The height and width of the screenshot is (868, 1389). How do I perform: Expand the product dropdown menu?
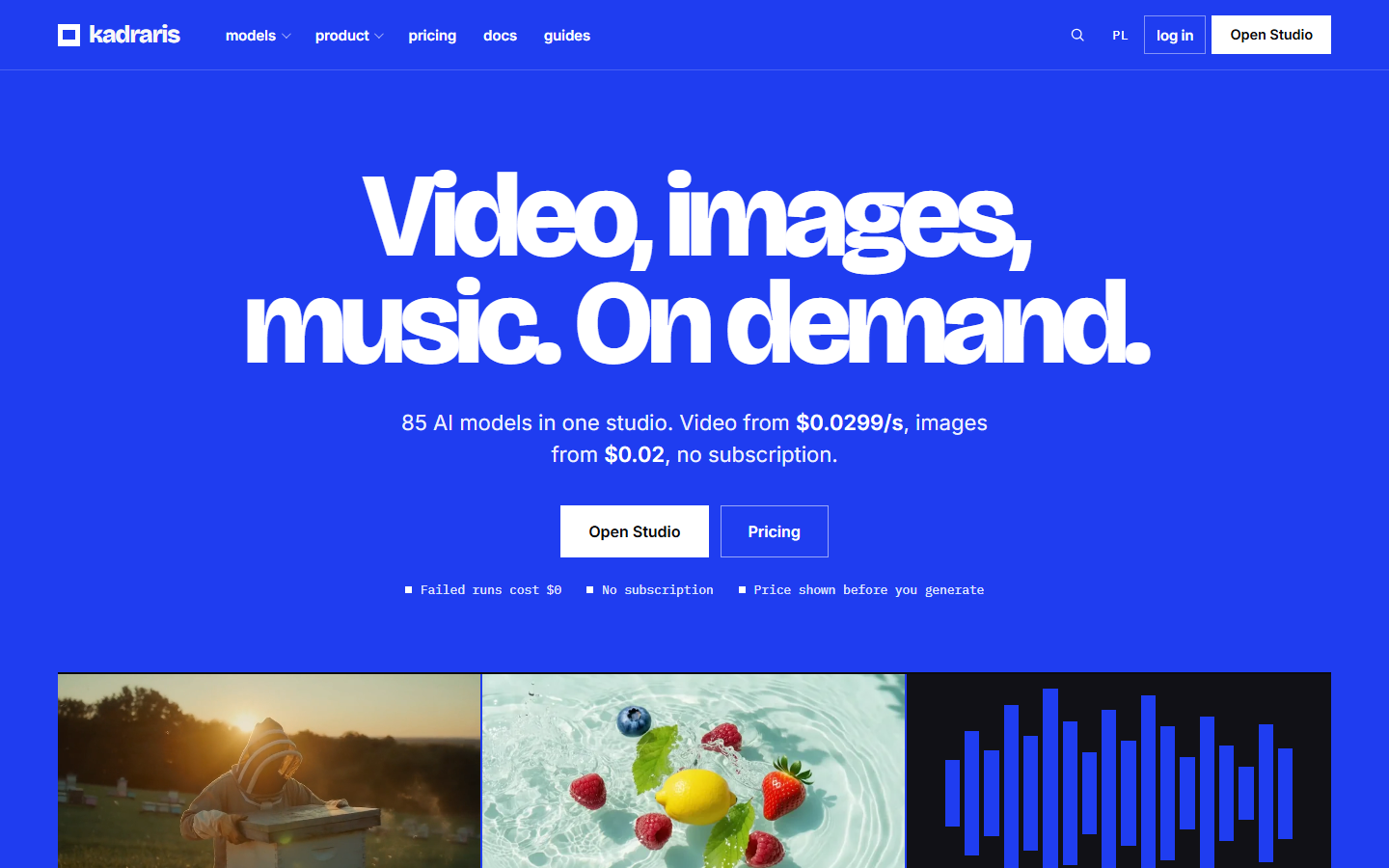349,36
